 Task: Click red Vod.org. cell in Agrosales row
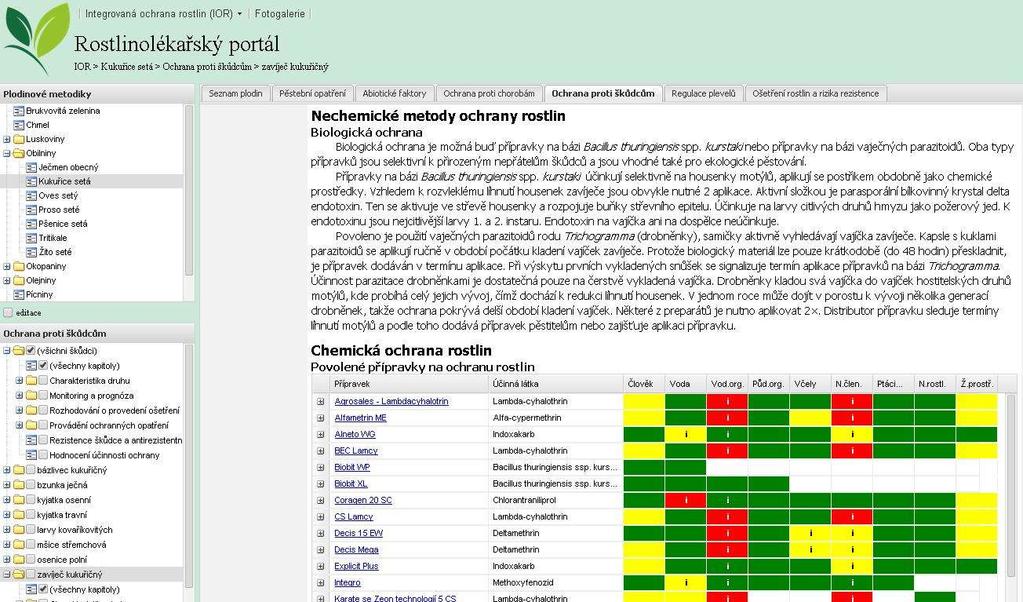pyautogui.click(x=727, y=402)
